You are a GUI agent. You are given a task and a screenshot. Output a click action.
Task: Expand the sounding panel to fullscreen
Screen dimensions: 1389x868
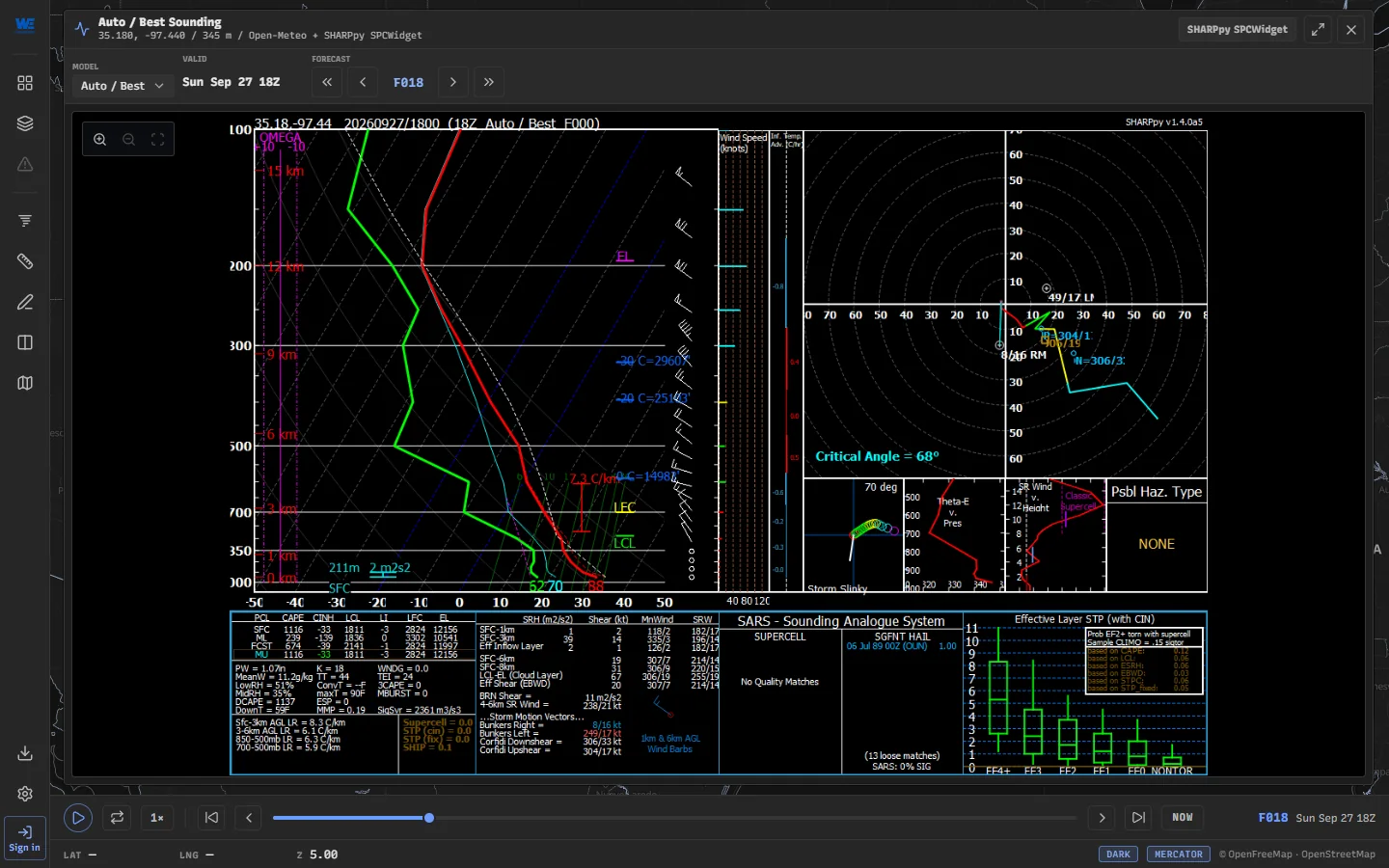coord(1318,30)
